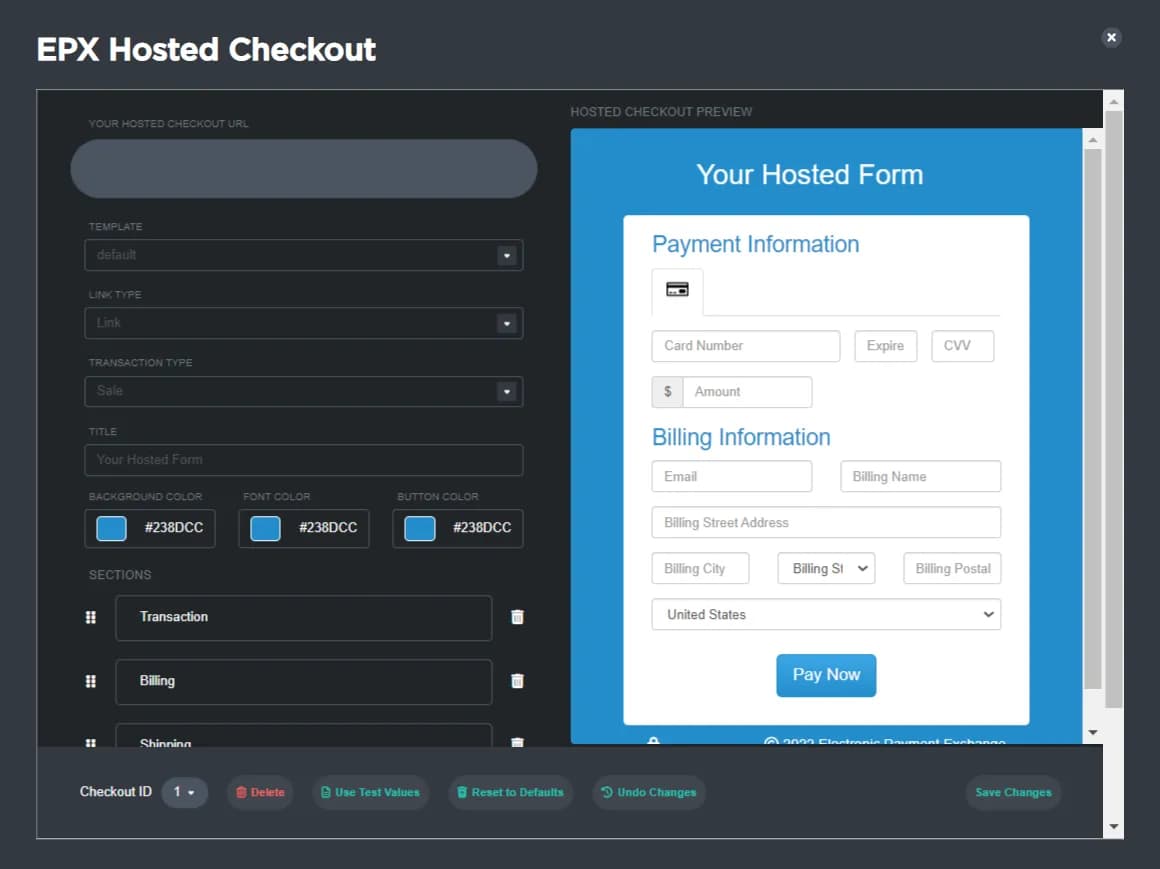The height and width of the screenshot is (869, 1160).
Task: Click the Amount field
Action: 747,392
